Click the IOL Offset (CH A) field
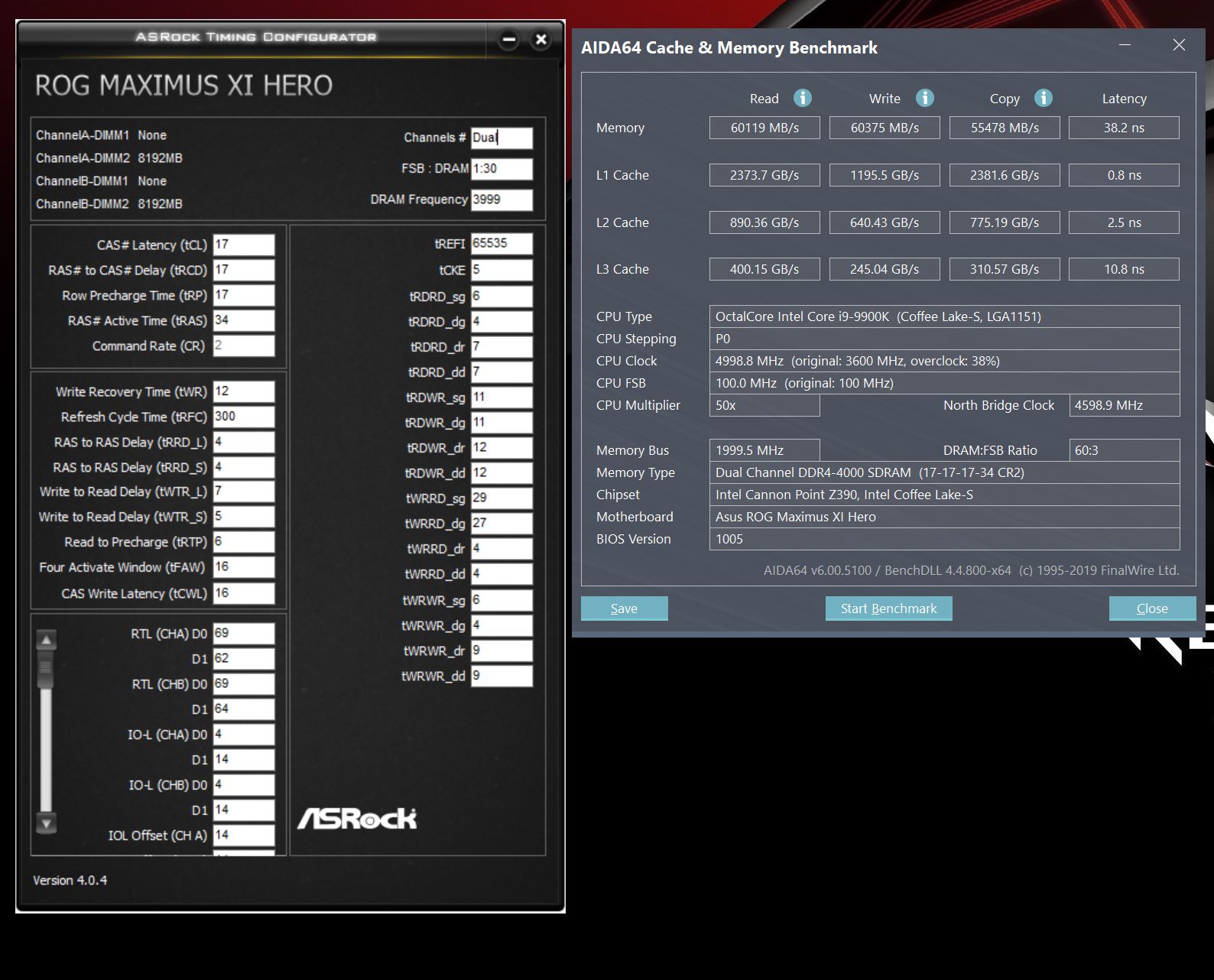1214x980 pixels. point(244,836)
